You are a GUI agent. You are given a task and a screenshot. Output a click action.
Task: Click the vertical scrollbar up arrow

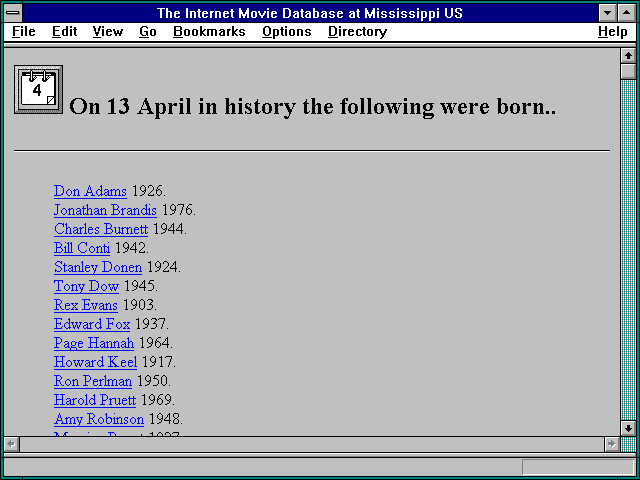coord(628,56)
